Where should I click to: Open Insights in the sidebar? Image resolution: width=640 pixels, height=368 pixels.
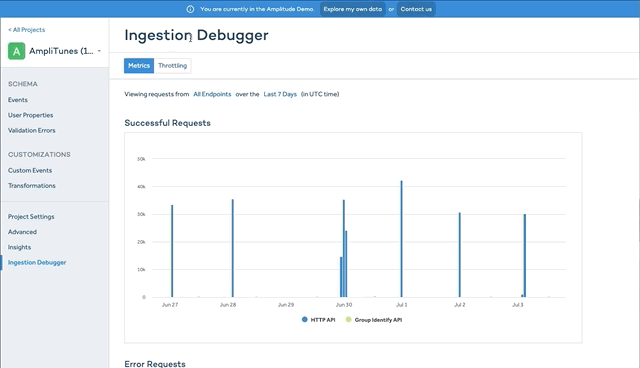pyautogui.click(x=19, y=247)
